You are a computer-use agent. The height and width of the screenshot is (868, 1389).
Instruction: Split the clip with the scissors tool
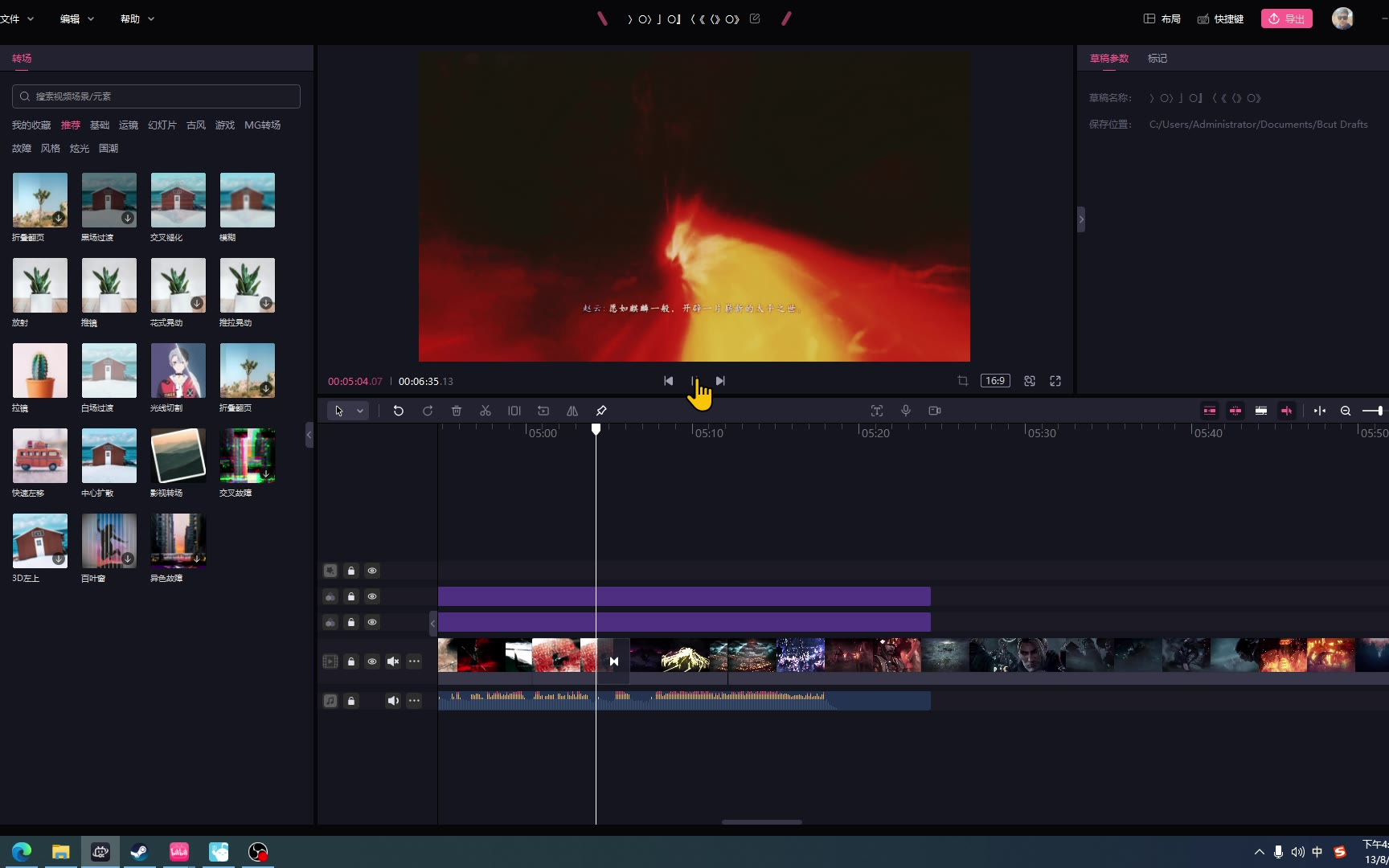click(x=486, y=411)
